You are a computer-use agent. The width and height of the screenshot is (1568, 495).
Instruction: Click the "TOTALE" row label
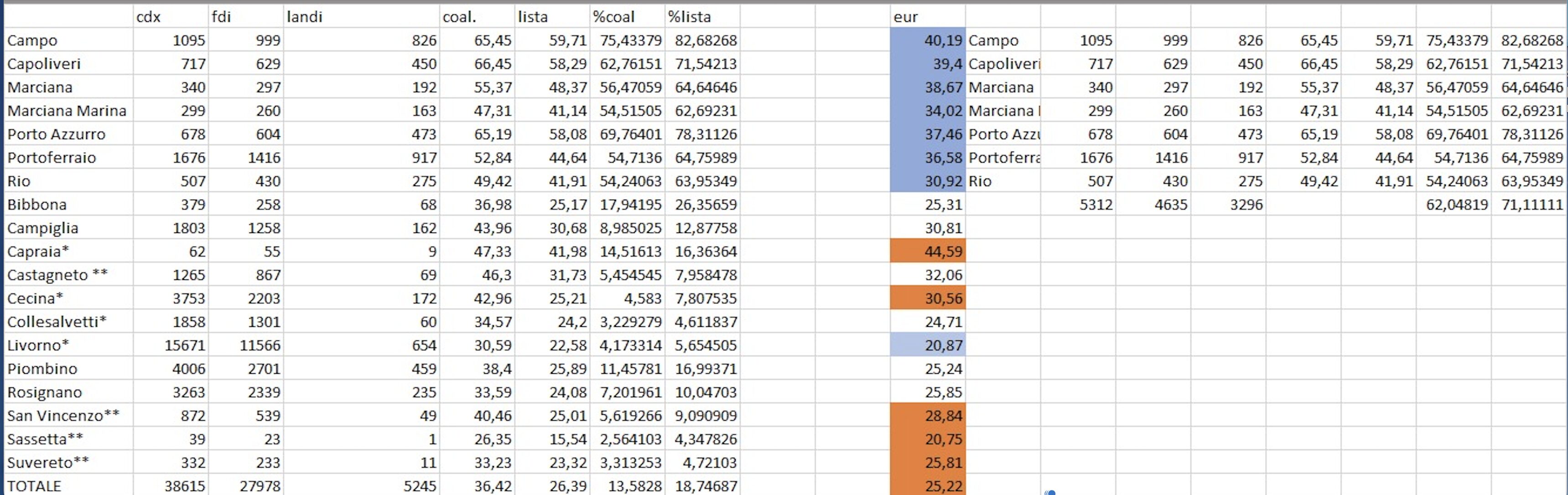67,486
